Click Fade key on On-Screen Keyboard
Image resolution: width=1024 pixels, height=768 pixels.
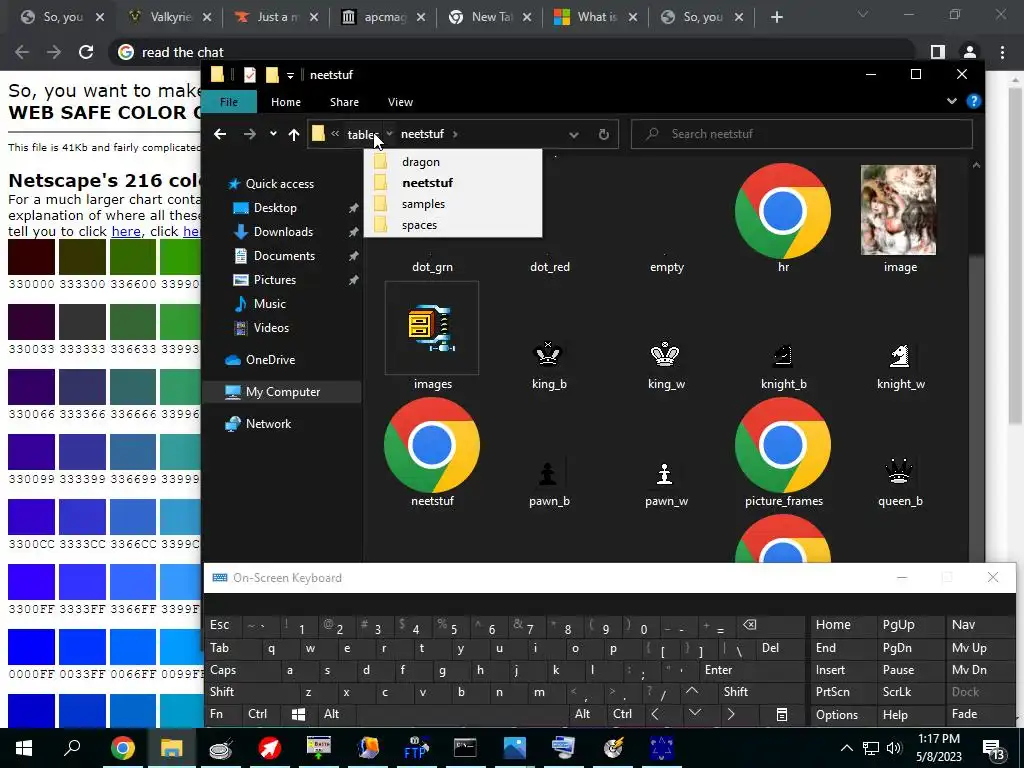pos(965,714)
